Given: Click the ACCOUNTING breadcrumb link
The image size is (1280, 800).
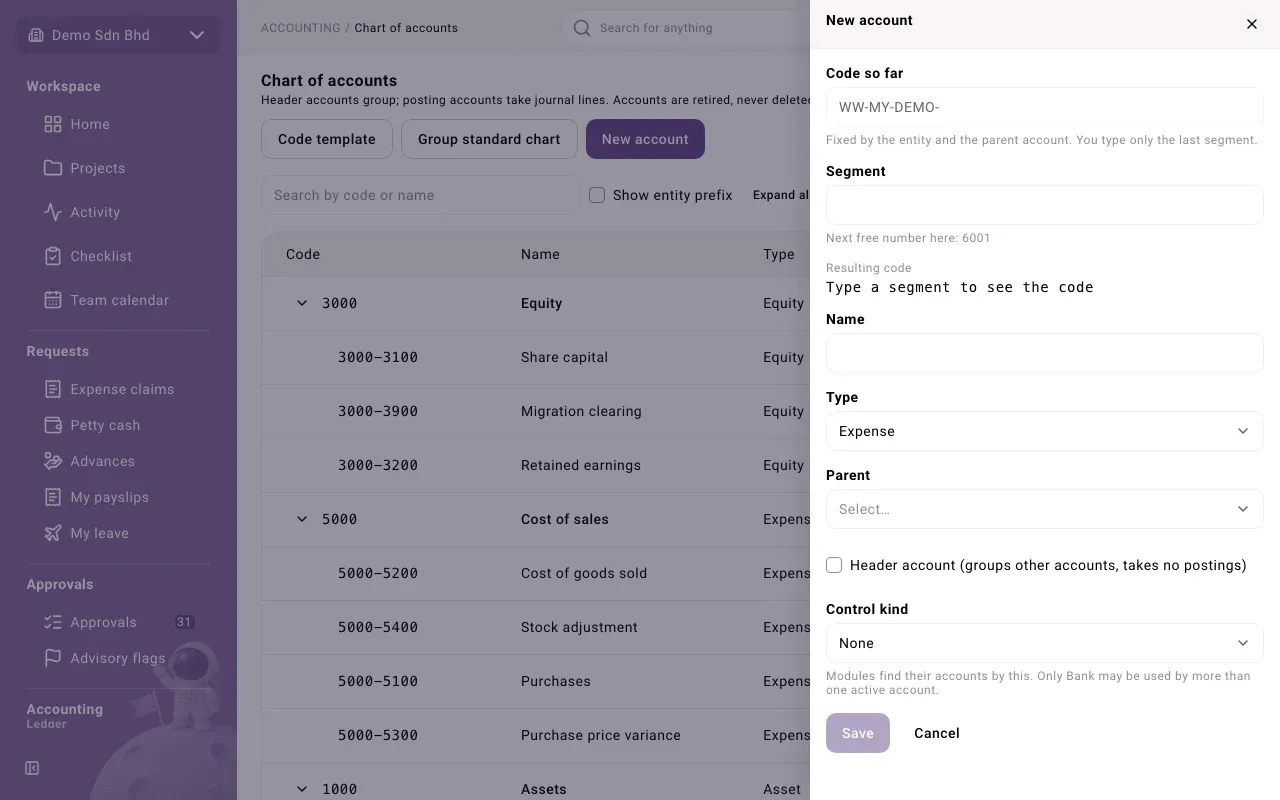Looking at the screenshot, I should [301, 28].
